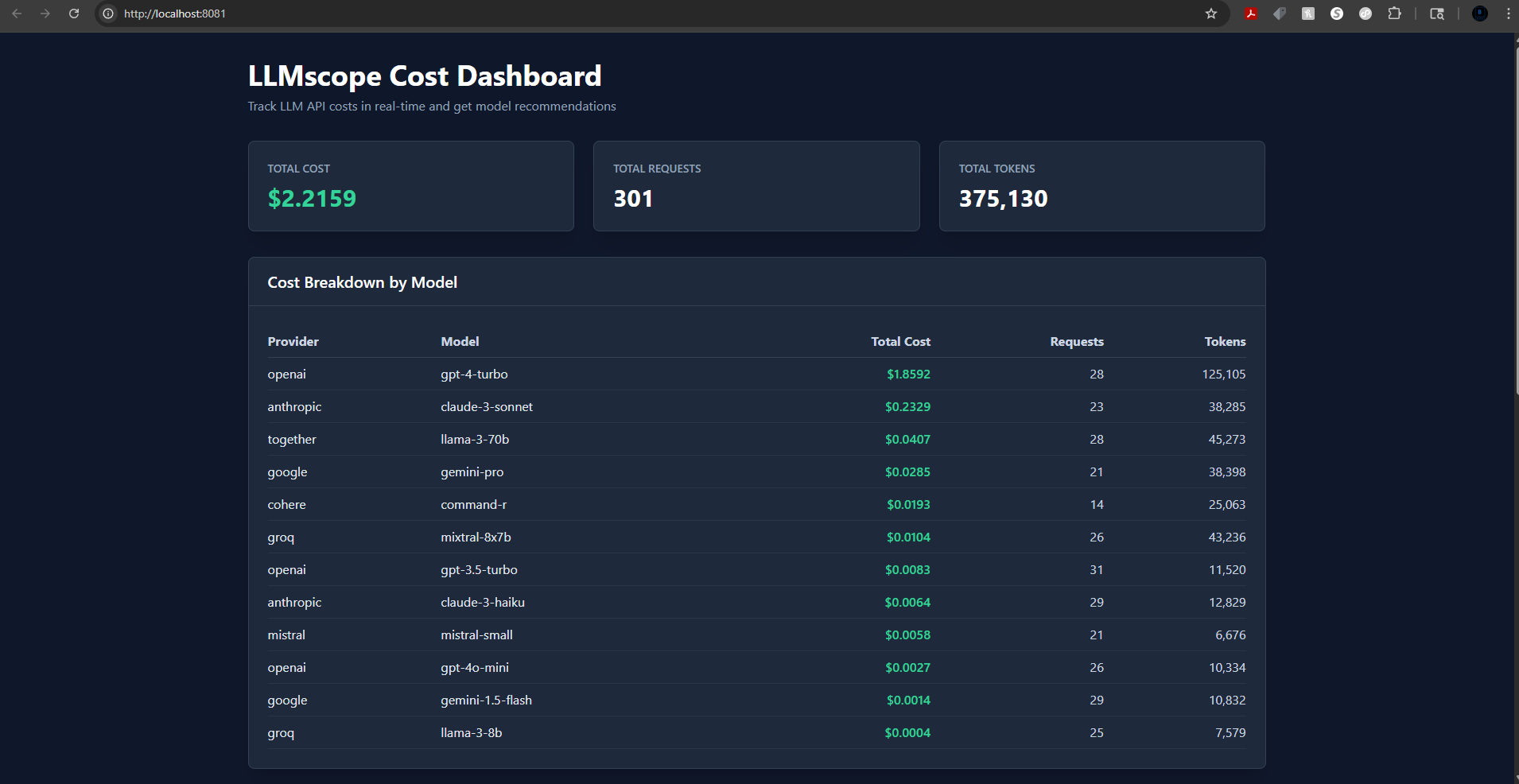Viewport: 1519px width, 784px height.
Task: Select the gemini-1.5-flash model cell
Action: [486, 700]
